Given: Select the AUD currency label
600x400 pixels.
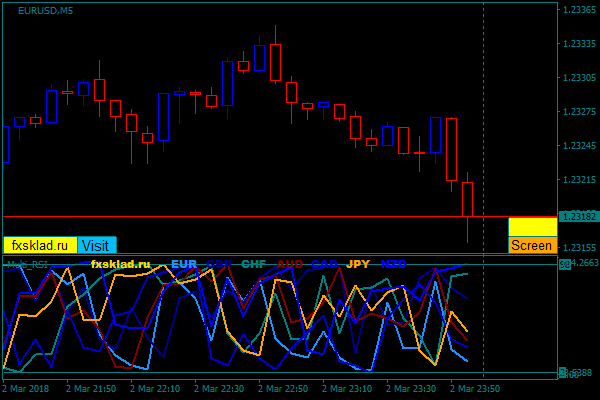Looking at the screenshot, I should [290, 264].
